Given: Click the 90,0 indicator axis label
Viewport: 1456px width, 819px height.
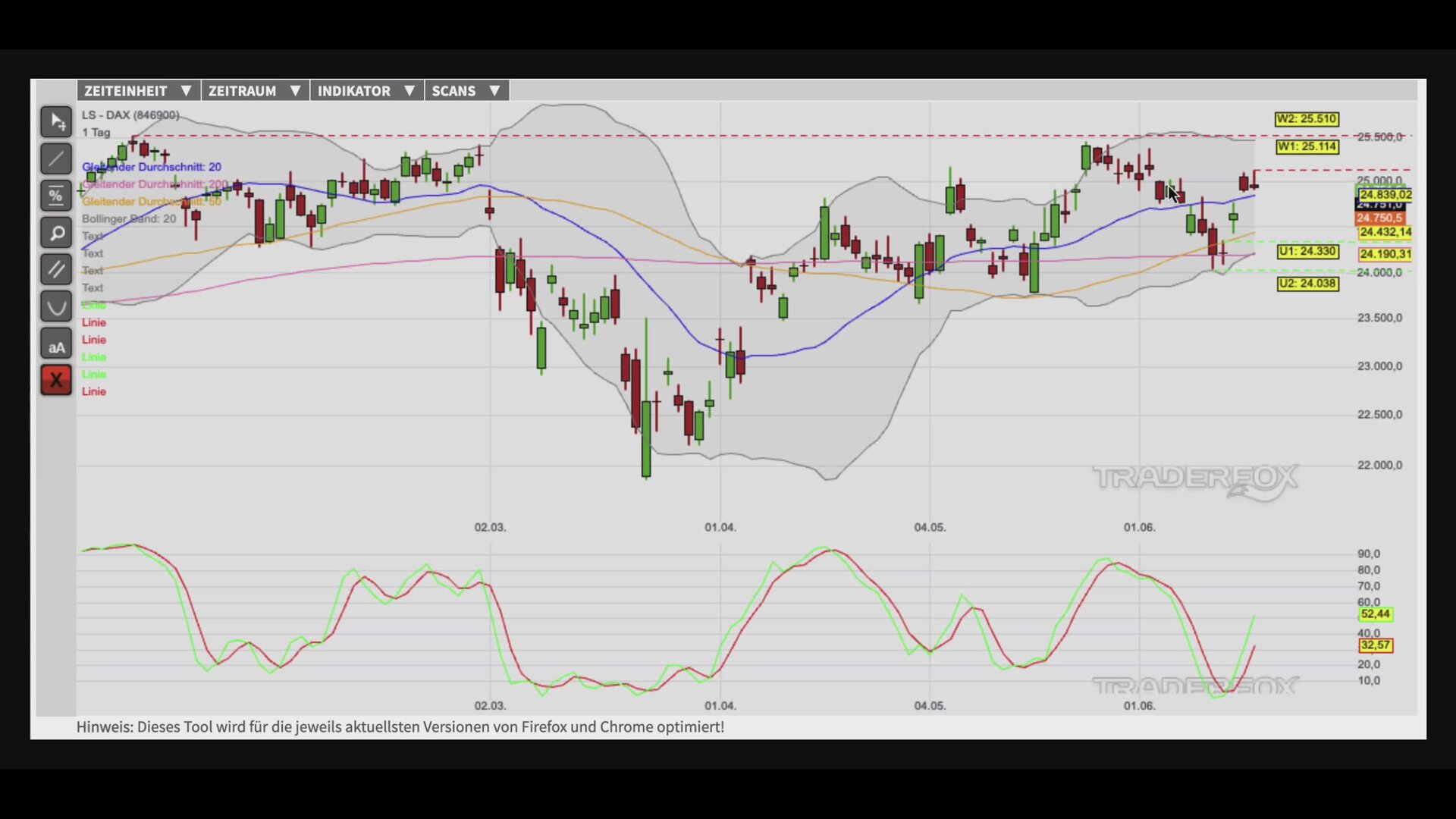Looking at the screenshot, I should [1369, 554].
